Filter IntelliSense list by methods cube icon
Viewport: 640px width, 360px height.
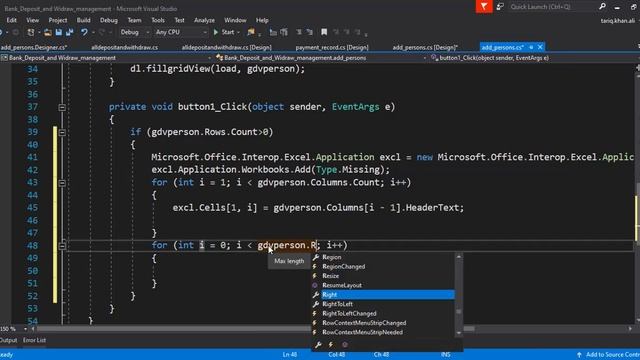[x=345, y=345]
